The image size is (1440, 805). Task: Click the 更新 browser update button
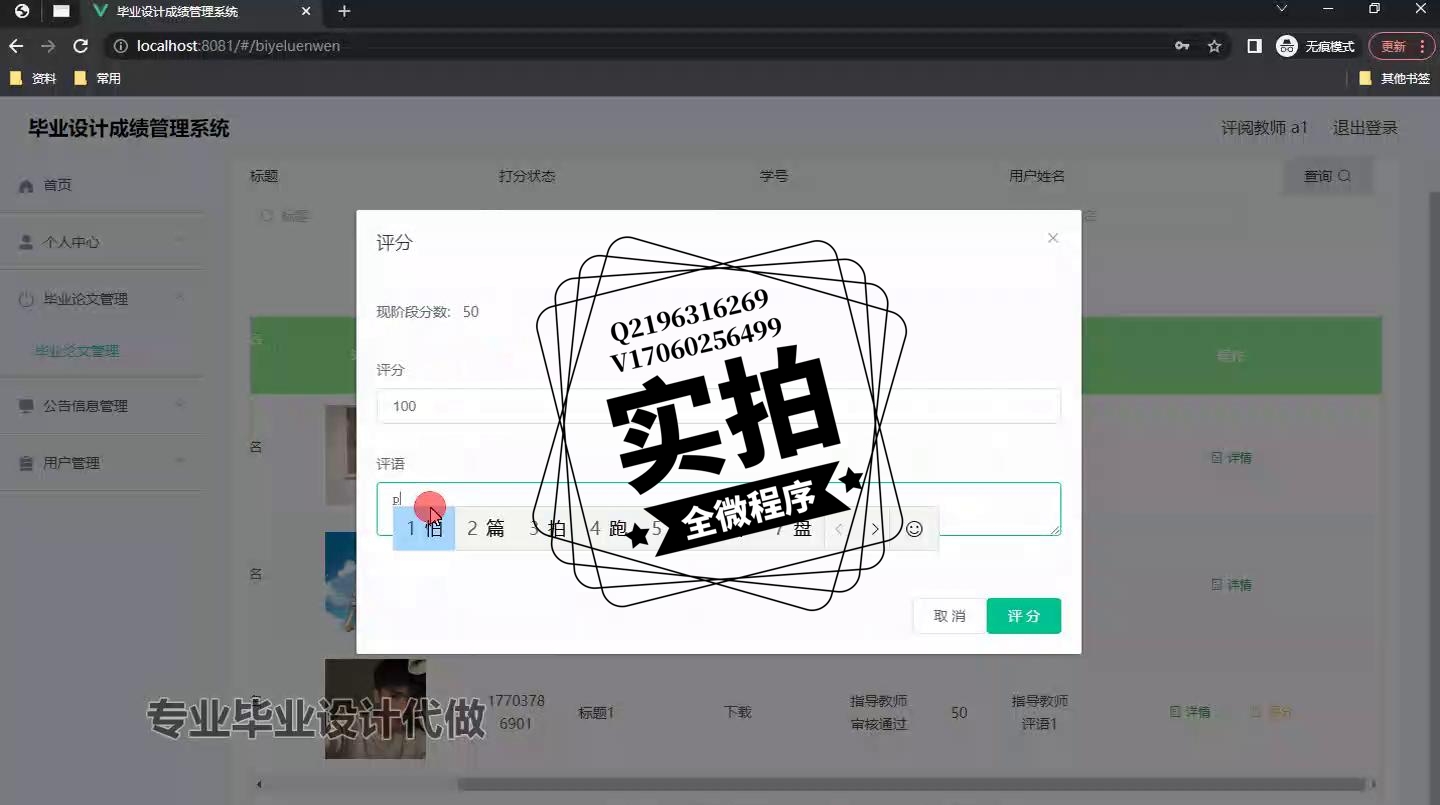click(1401, 46)
